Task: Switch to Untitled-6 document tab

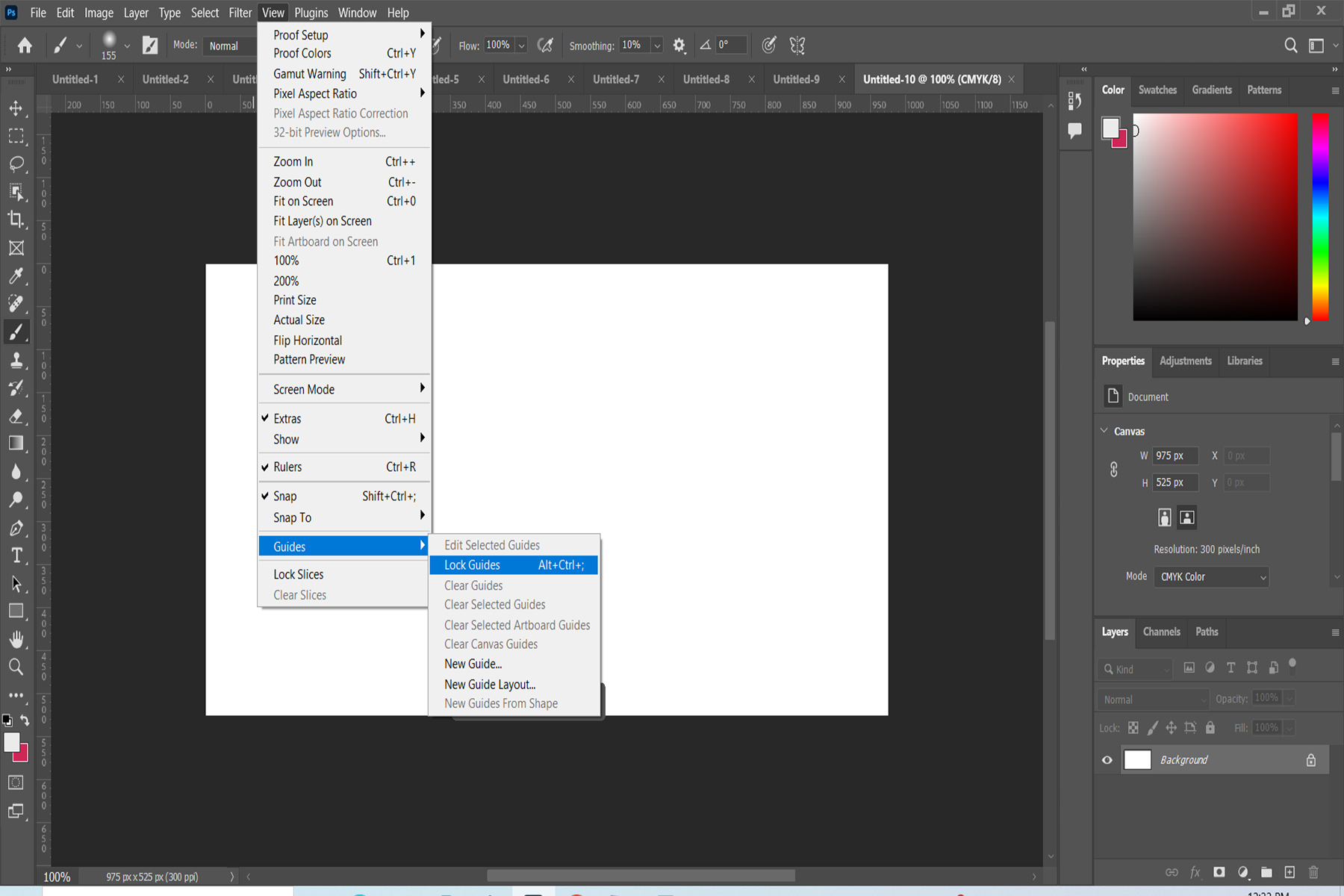Action: click(526, 79)
